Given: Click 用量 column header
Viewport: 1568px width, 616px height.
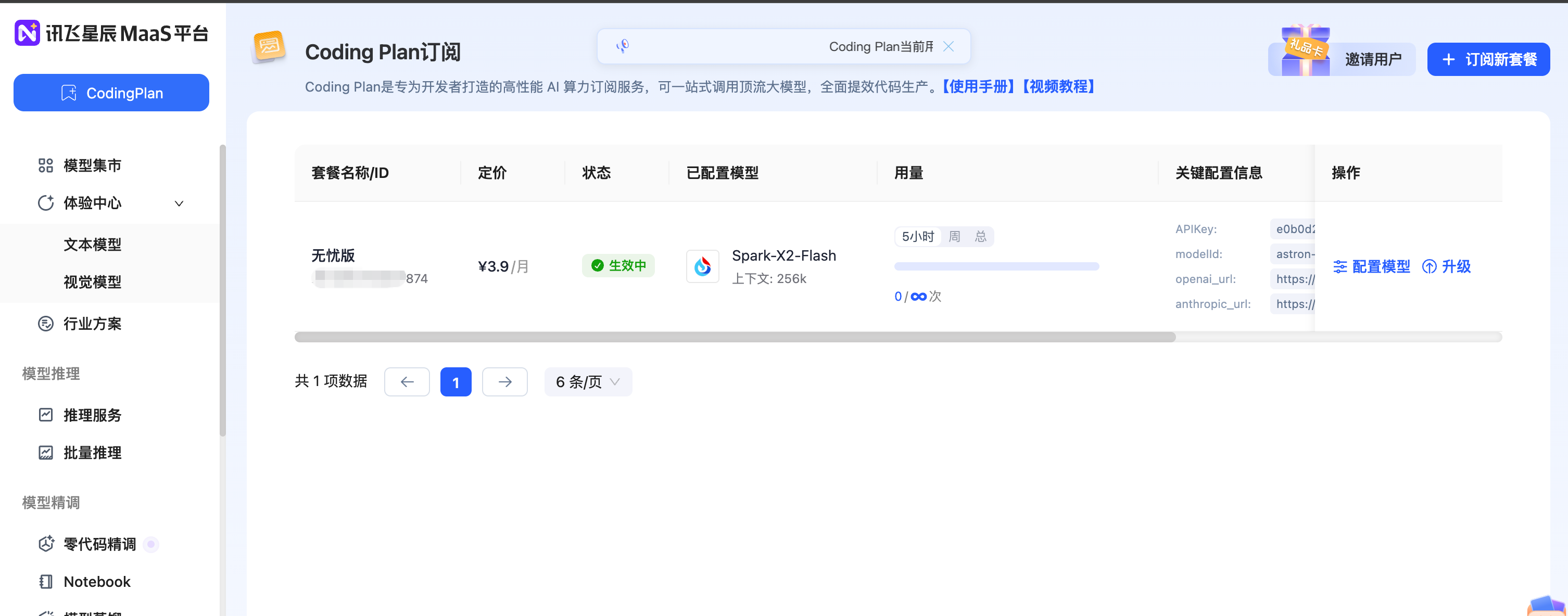Looking at the screenshot, I should tap(908, 173).
